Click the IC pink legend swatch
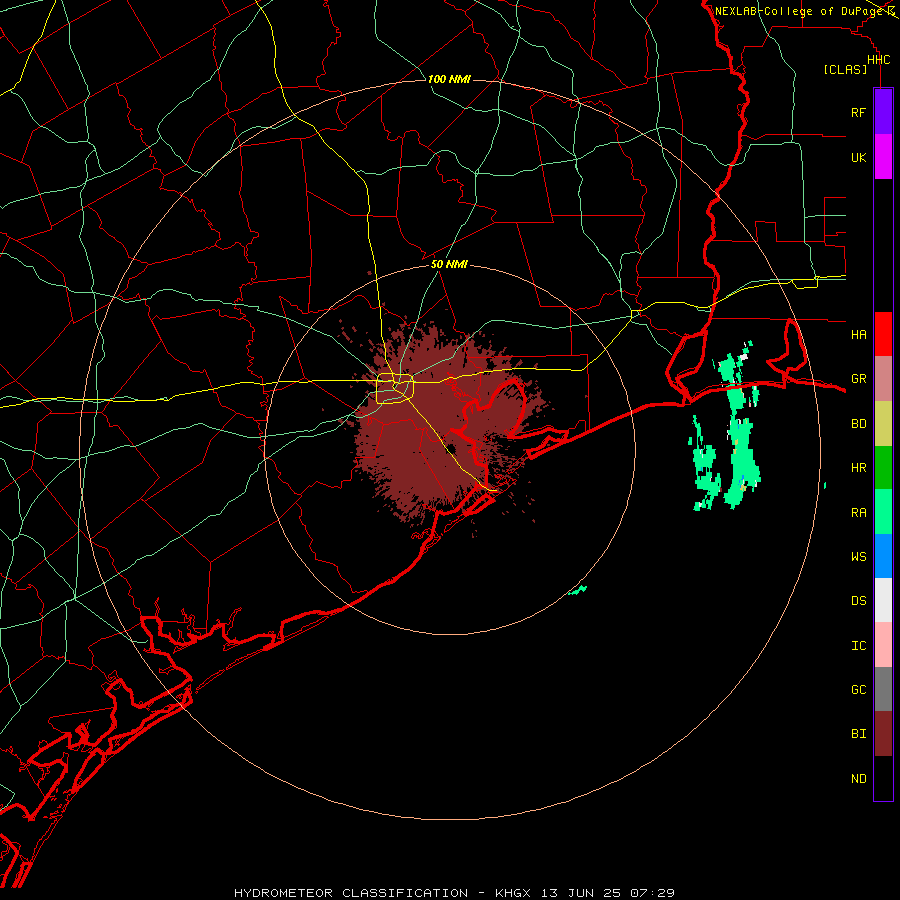 pos(883,645)
